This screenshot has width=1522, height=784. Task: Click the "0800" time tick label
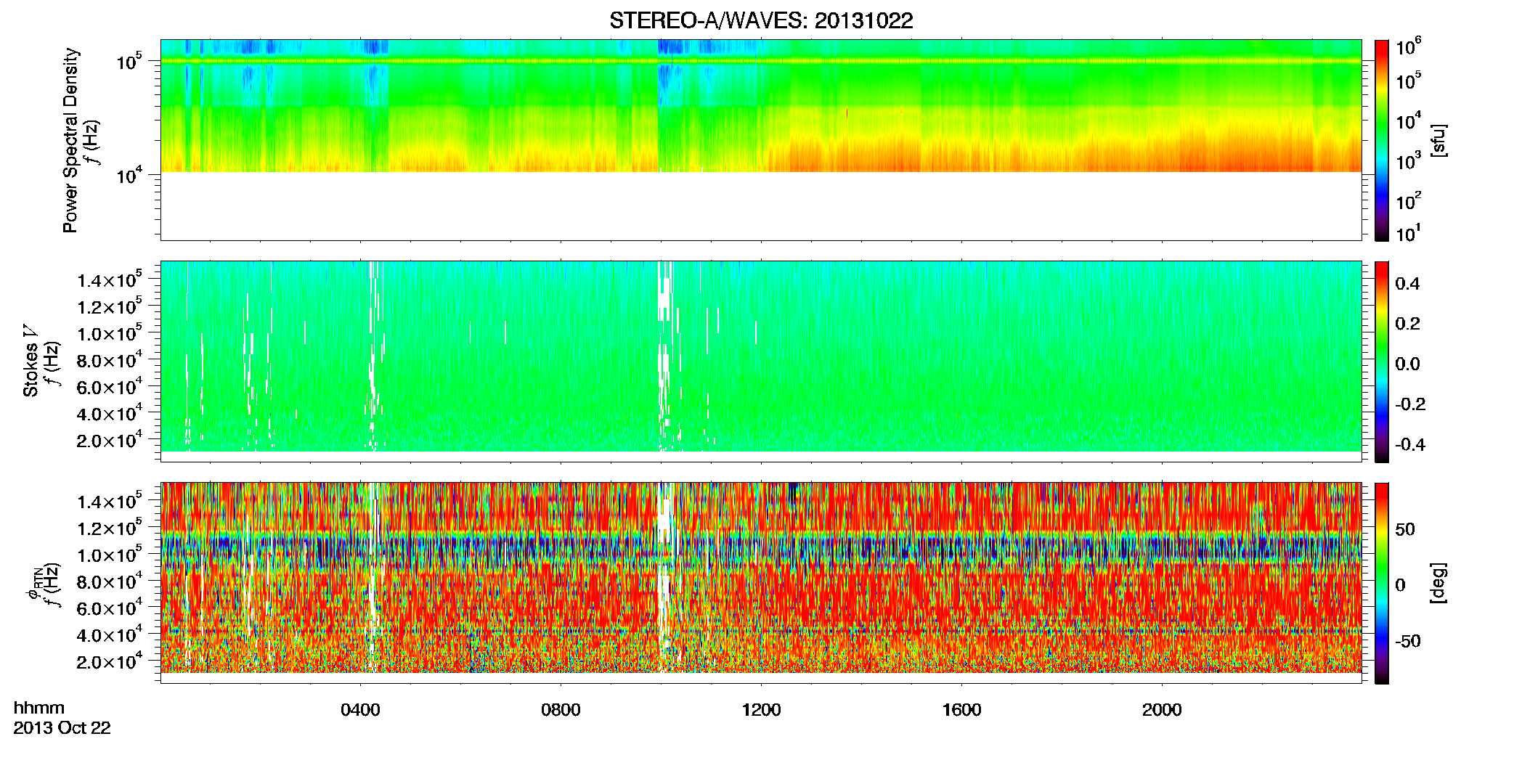[561, 710]
